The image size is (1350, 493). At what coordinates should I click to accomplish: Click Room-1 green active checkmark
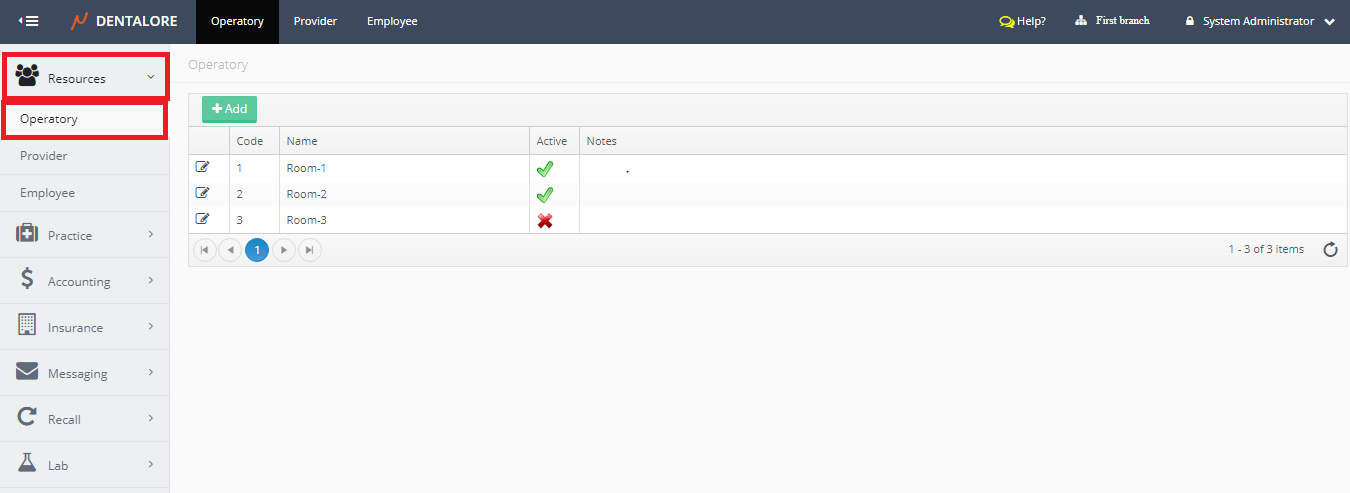pyautogui.click(x=545, y=168)
